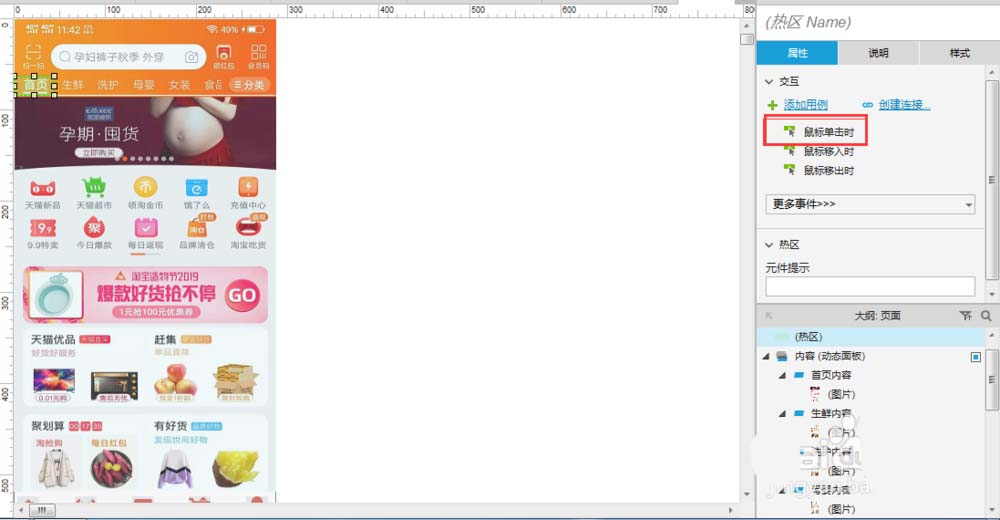1000x520 pixels.
Task: Open the outline search magnifier
Action: click(986, 315)
